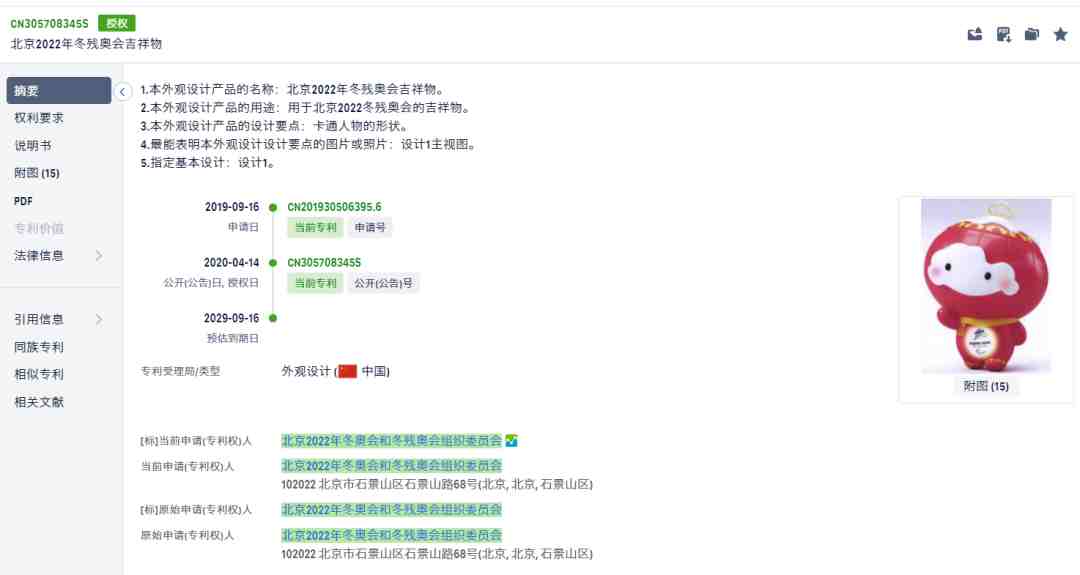Click the 原始申请(专利权)人 name link
The width and height of the screenshot is (1080, 575).
(x=391, y=535)
